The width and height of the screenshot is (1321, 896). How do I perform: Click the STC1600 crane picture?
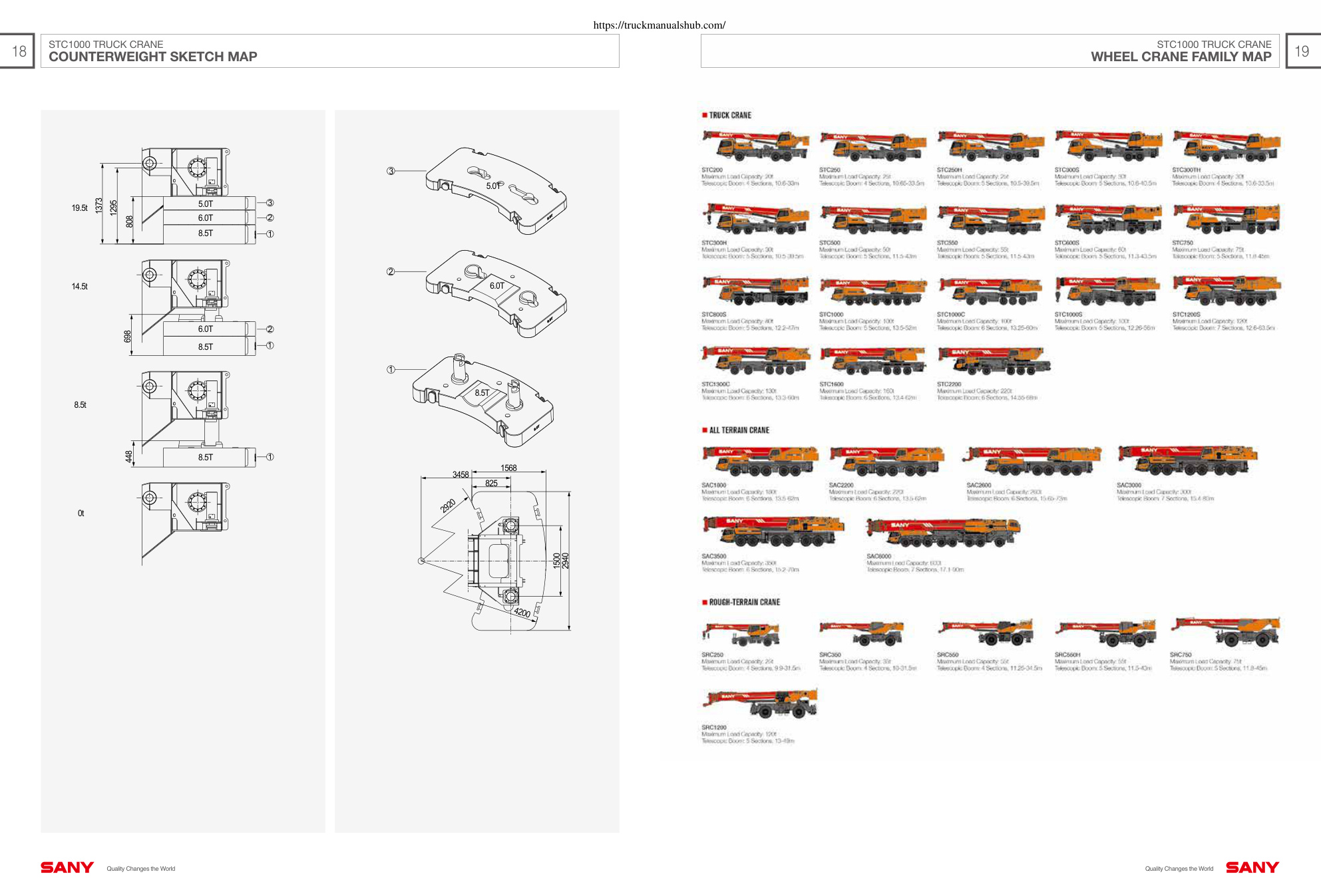click(x=873, y=361)
